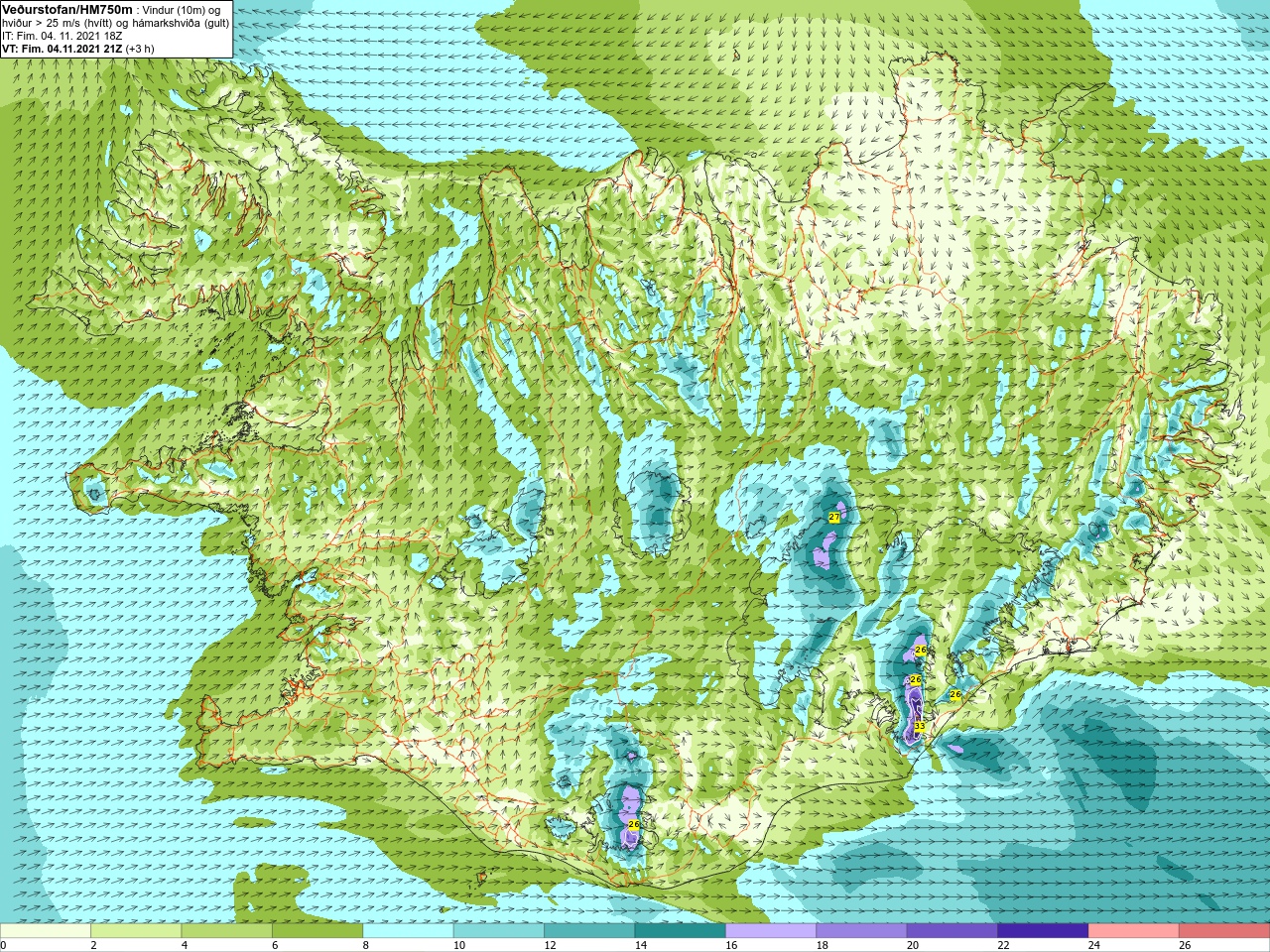Click the light pink 24–26 m/s legend swatch
The height and width of the screenshot is (952, 1270).
click(x=1134, y=931)
